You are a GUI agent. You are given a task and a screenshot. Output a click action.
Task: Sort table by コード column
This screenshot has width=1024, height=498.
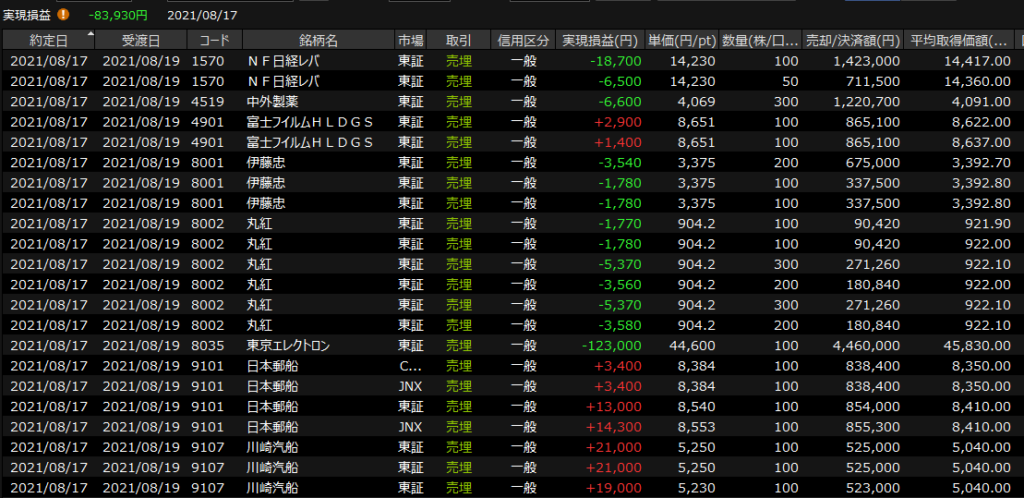tap(214, 41)
